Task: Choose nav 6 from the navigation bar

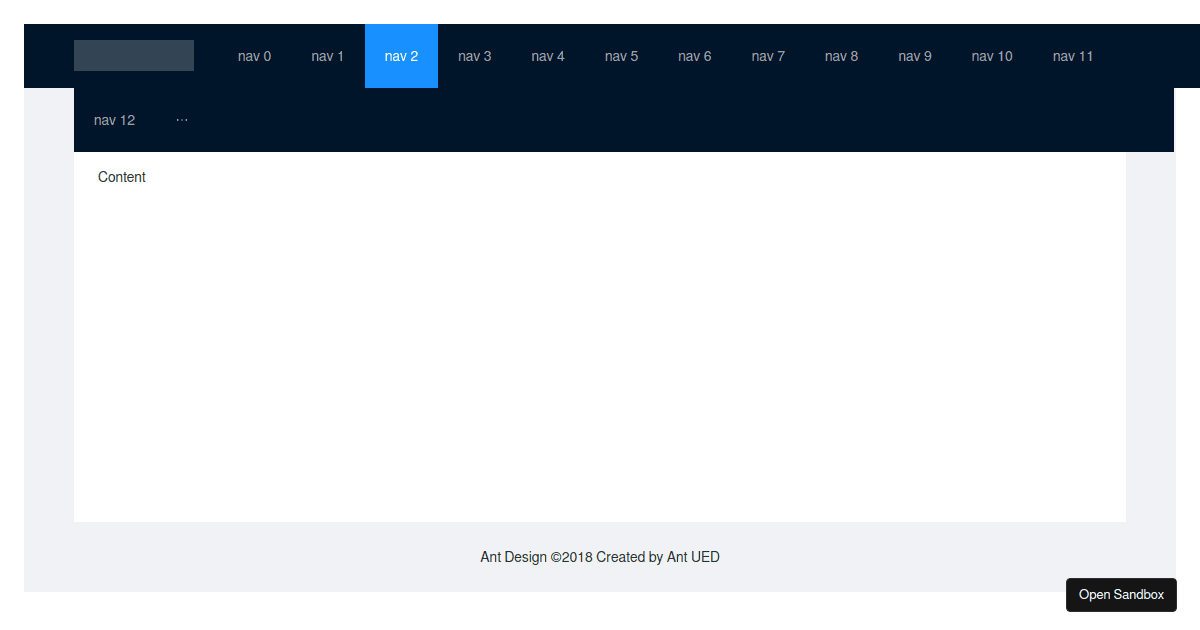Action: click(694, 56)
